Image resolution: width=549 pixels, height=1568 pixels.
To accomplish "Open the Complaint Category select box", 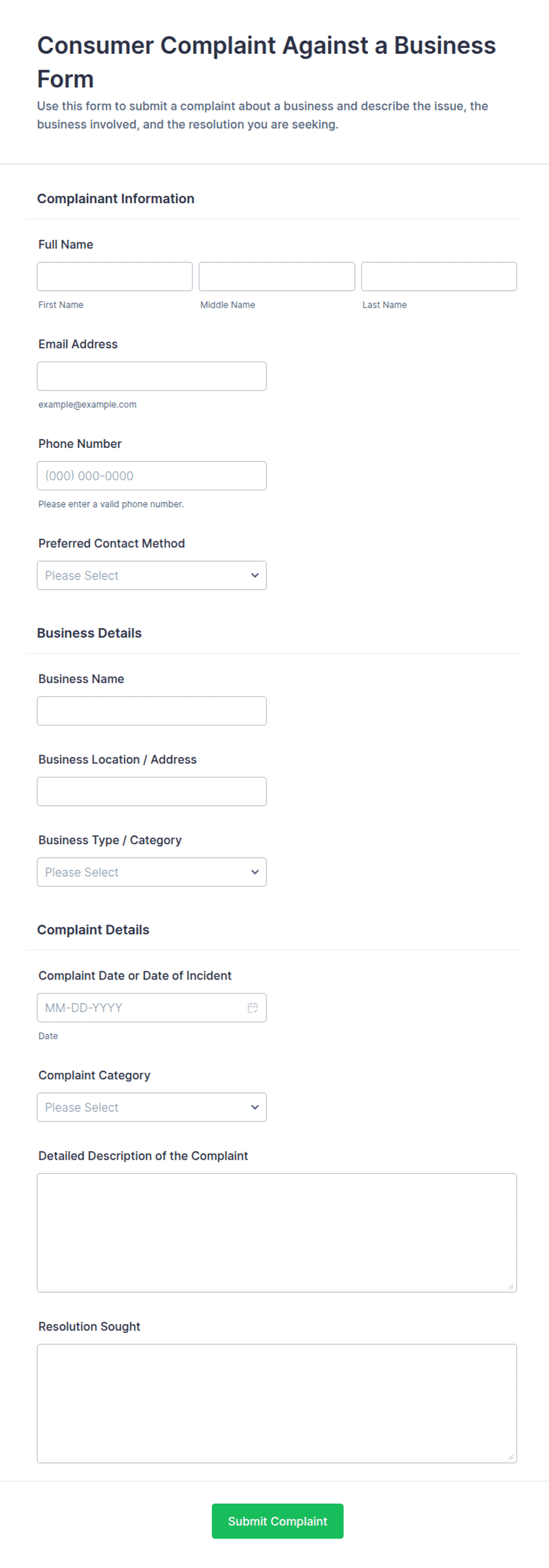I will coord(151,1107).
